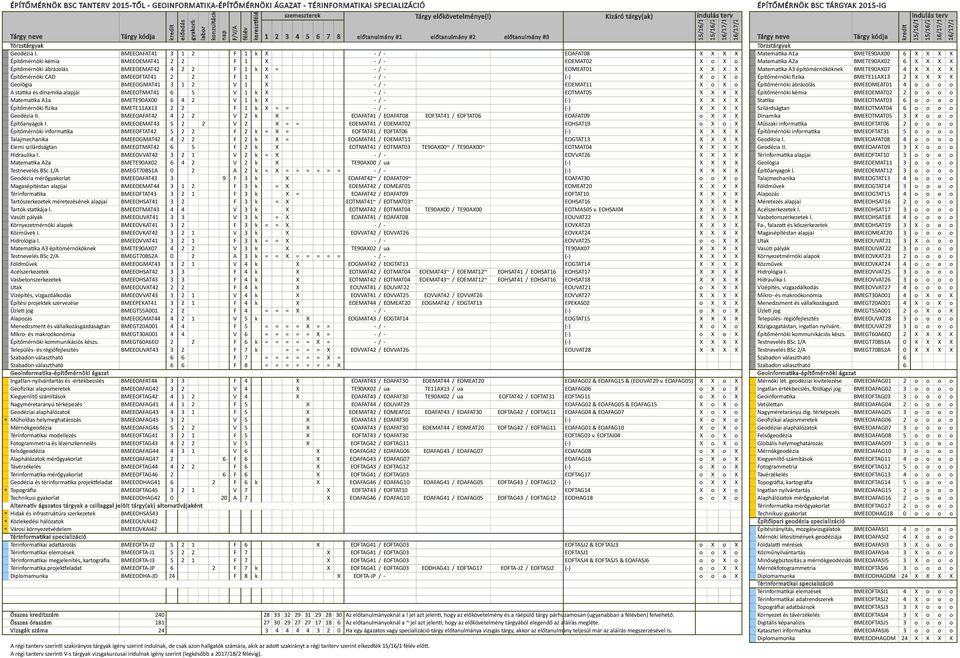Select the title 'ÉPÍTŐMÉRNÖK BSC TÁRGYAK 2015-IG'
Image resolution: width=960 pixels, height=658 pixels.
pos(822,5)
